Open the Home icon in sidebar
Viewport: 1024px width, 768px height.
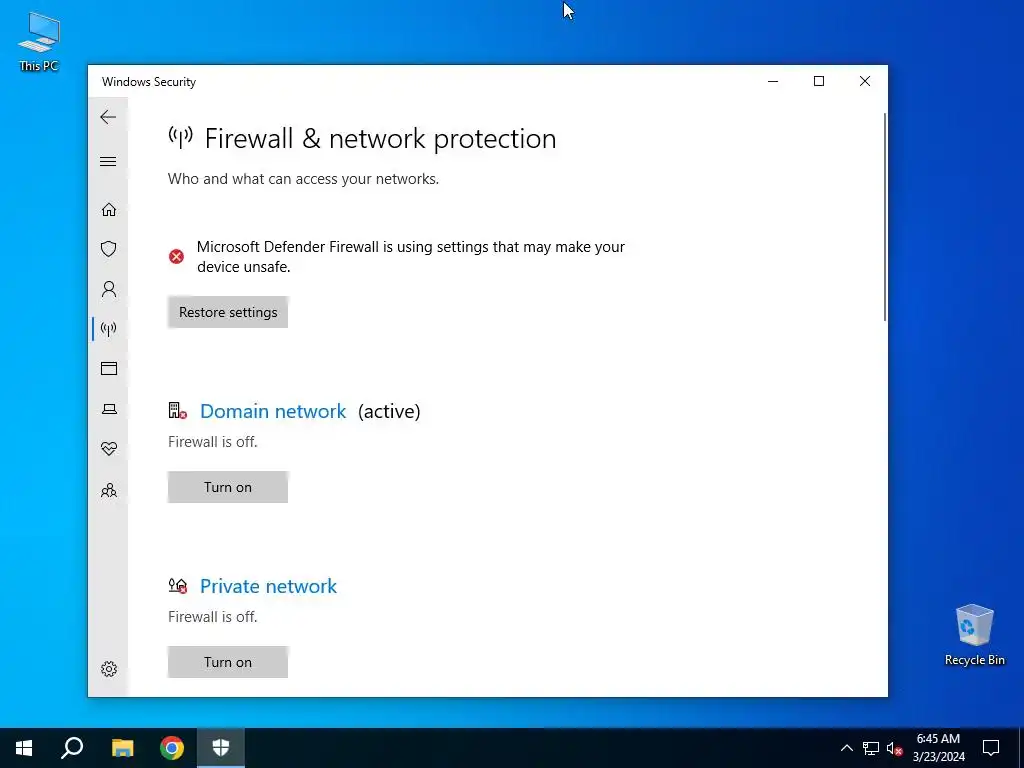click(108, 210)
